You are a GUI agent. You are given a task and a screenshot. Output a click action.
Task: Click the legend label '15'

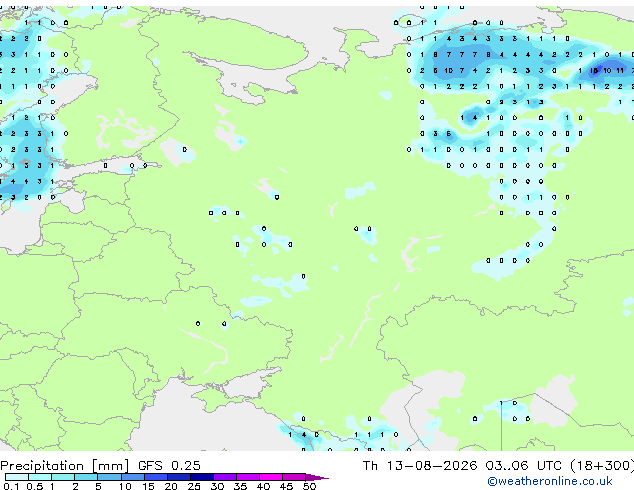(x=148, y=486)
